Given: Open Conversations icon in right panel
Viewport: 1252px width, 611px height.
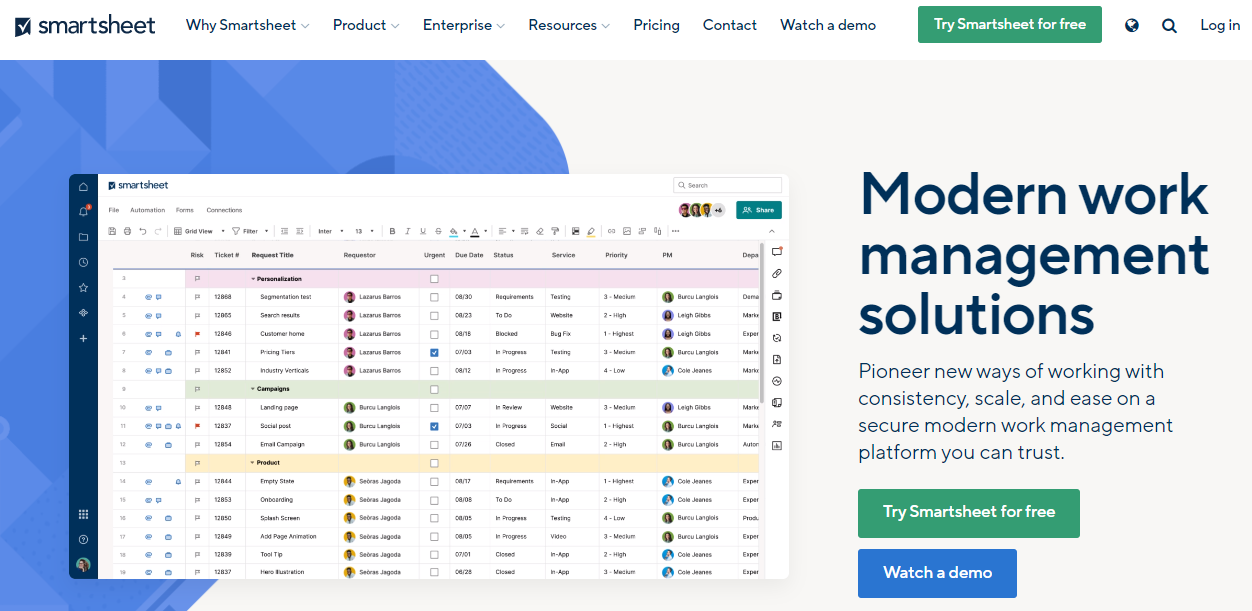Looking at the screenshot, I should point(777,251).
